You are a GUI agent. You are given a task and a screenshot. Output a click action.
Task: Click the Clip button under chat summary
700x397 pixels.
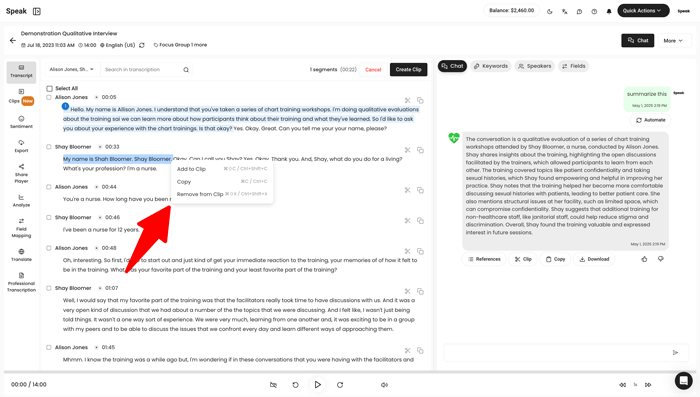pyautogui.click(x=523, y=259)
